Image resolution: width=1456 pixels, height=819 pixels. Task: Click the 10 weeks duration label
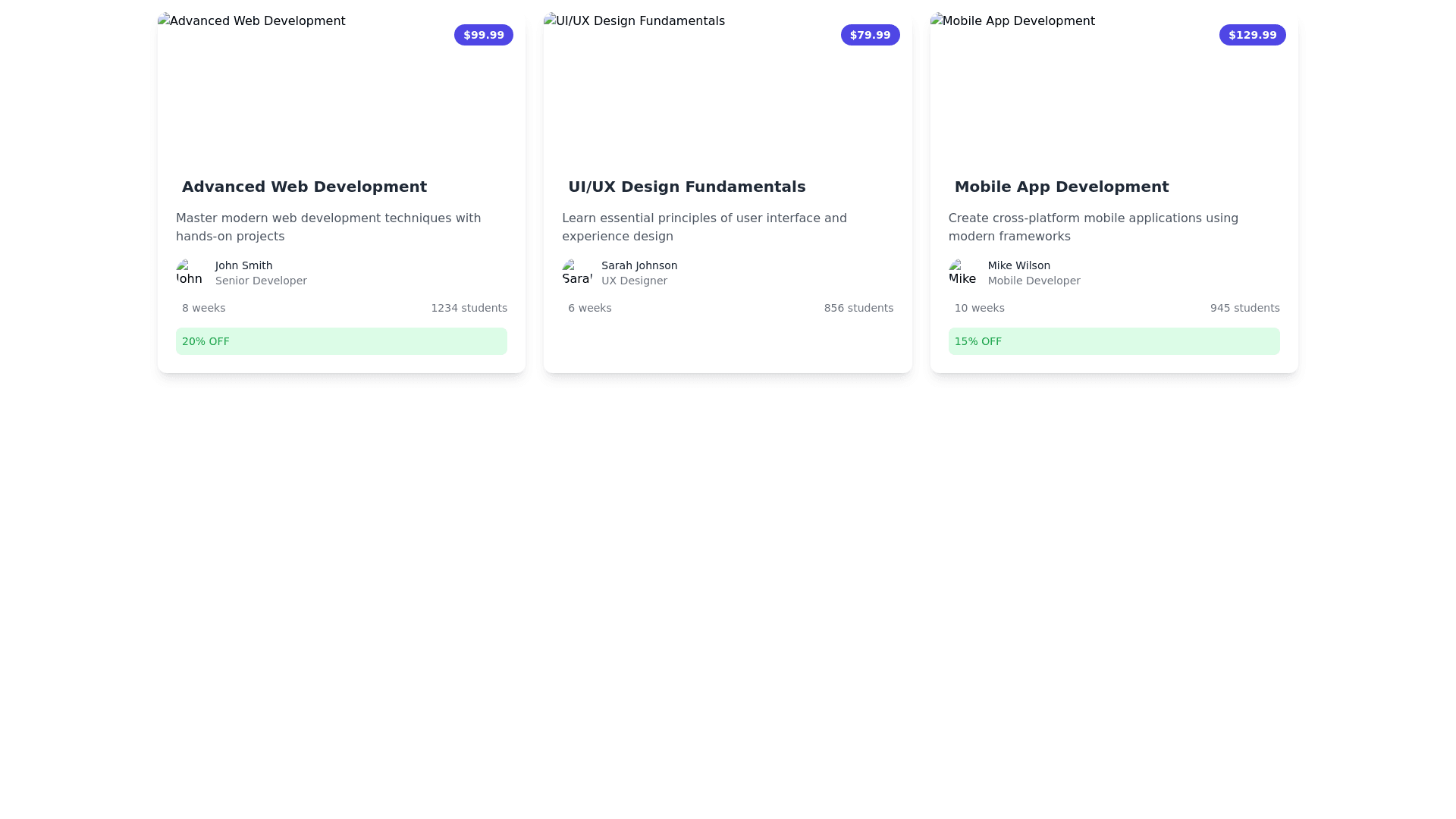[979, 308]
